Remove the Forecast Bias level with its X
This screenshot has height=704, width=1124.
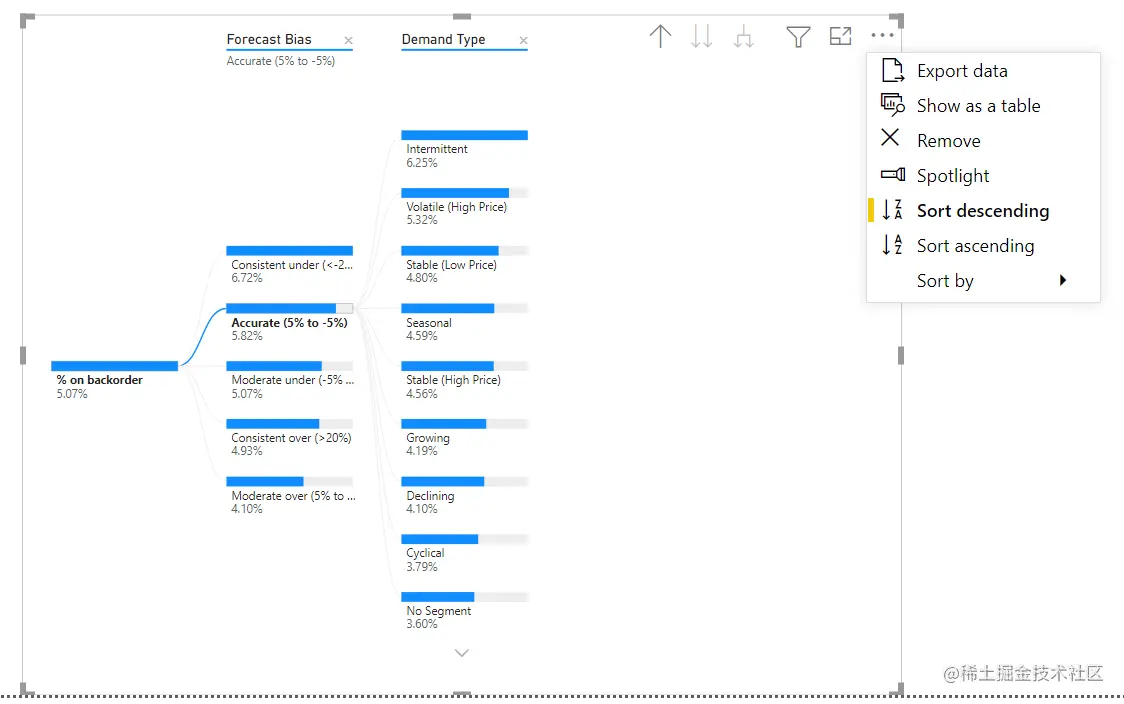coord(348,41)
